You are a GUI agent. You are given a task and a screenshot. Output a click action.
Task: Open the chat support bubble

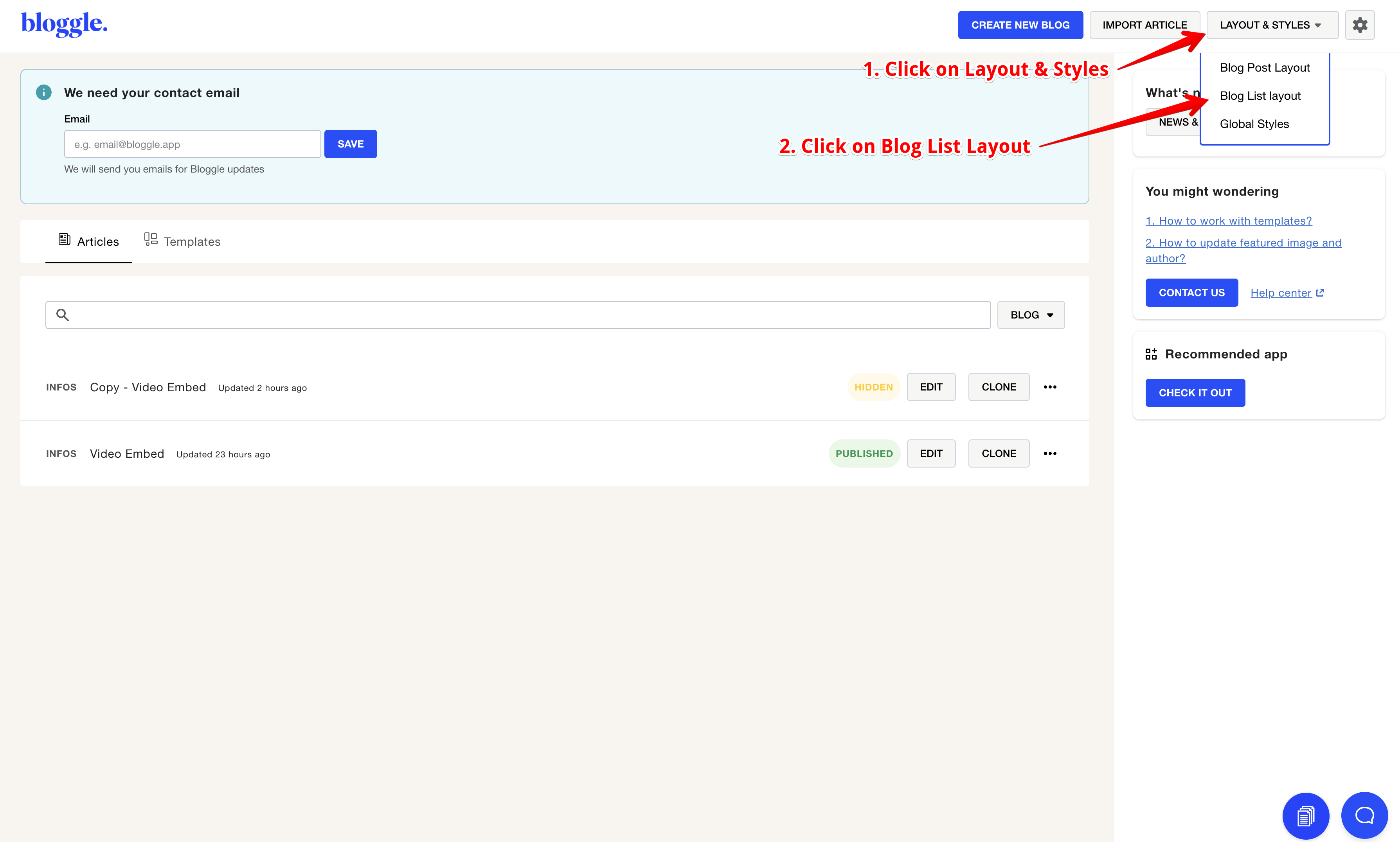[x=1364, y=815]
